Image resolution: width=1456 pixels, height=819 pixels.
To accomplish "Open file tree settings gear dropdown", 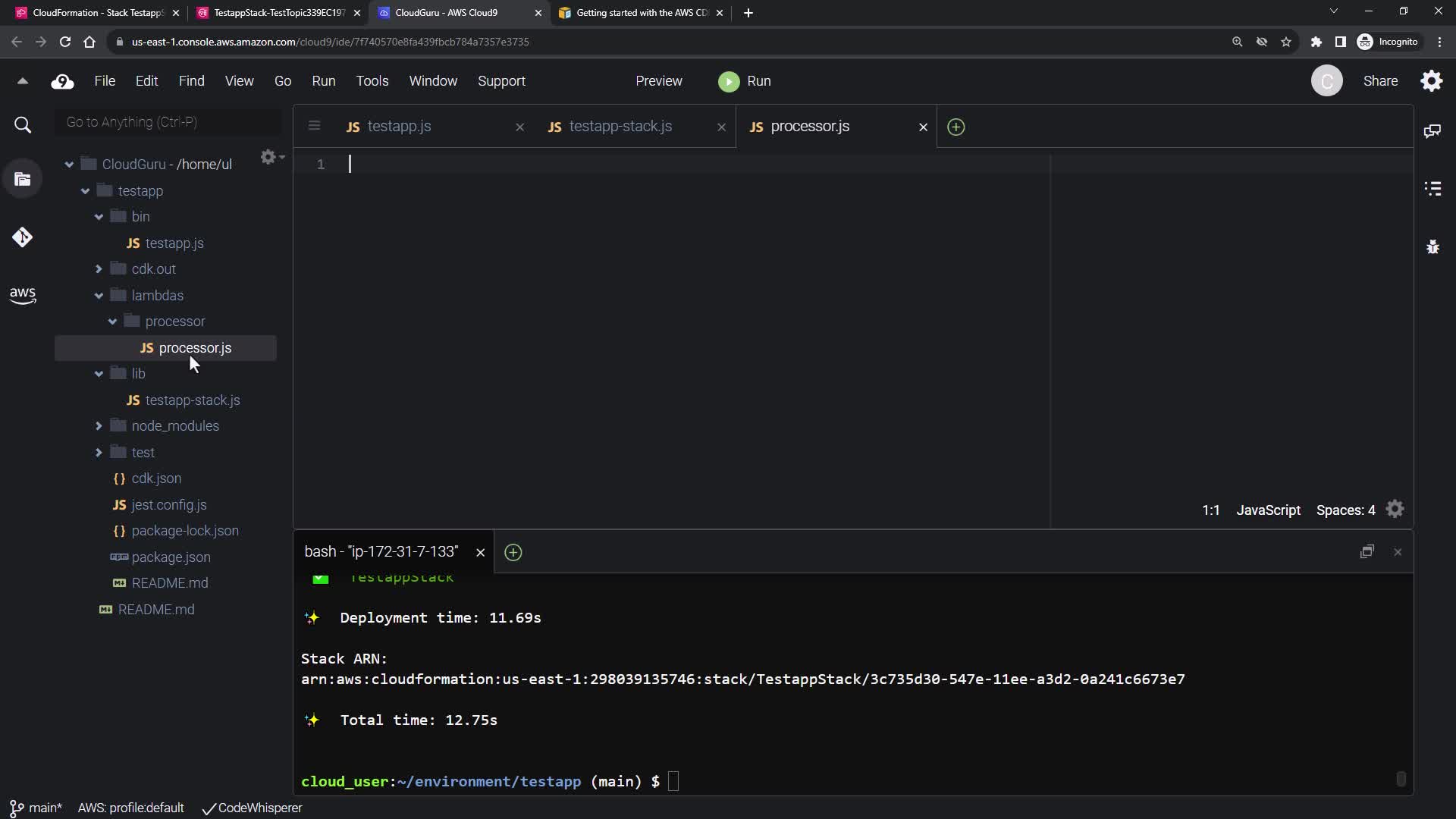I will [x=271, y=157].
